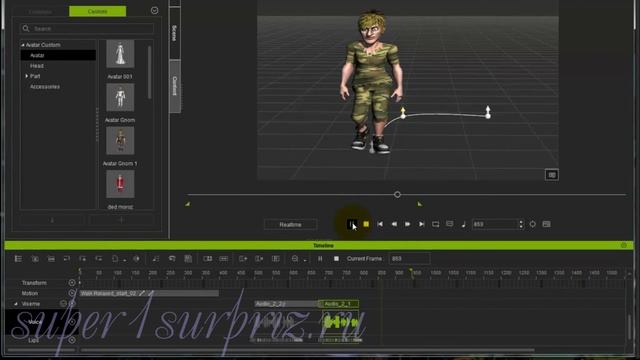Switch to the Custom tab
Image resolution: width=640 pixels, height=360 pixels.
tap(98, 11)
